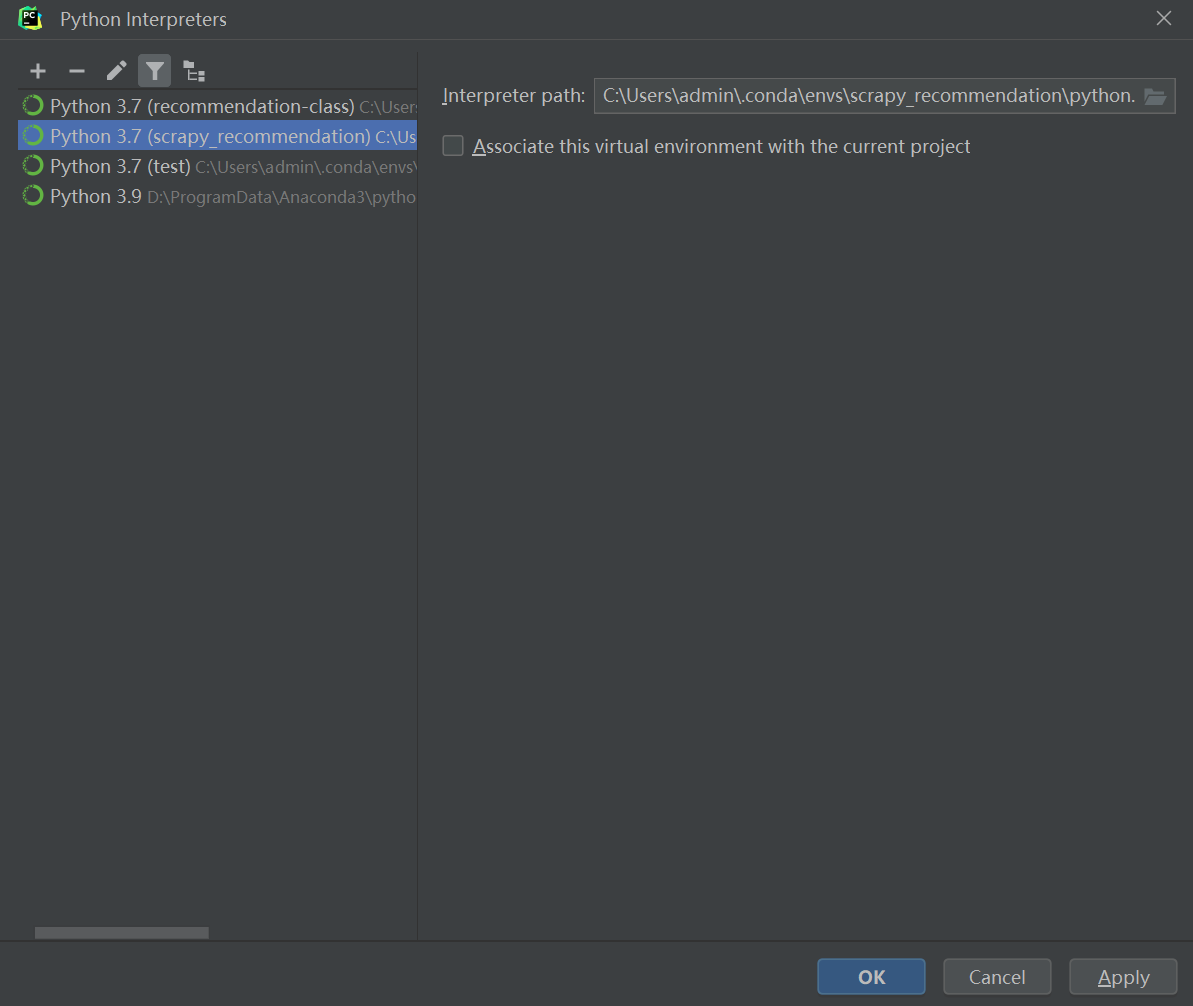The image size is (1193, 1006).
Task: Select Python 3.7 (scrapy_recommendation) interpreter
Action: [210, 136]
